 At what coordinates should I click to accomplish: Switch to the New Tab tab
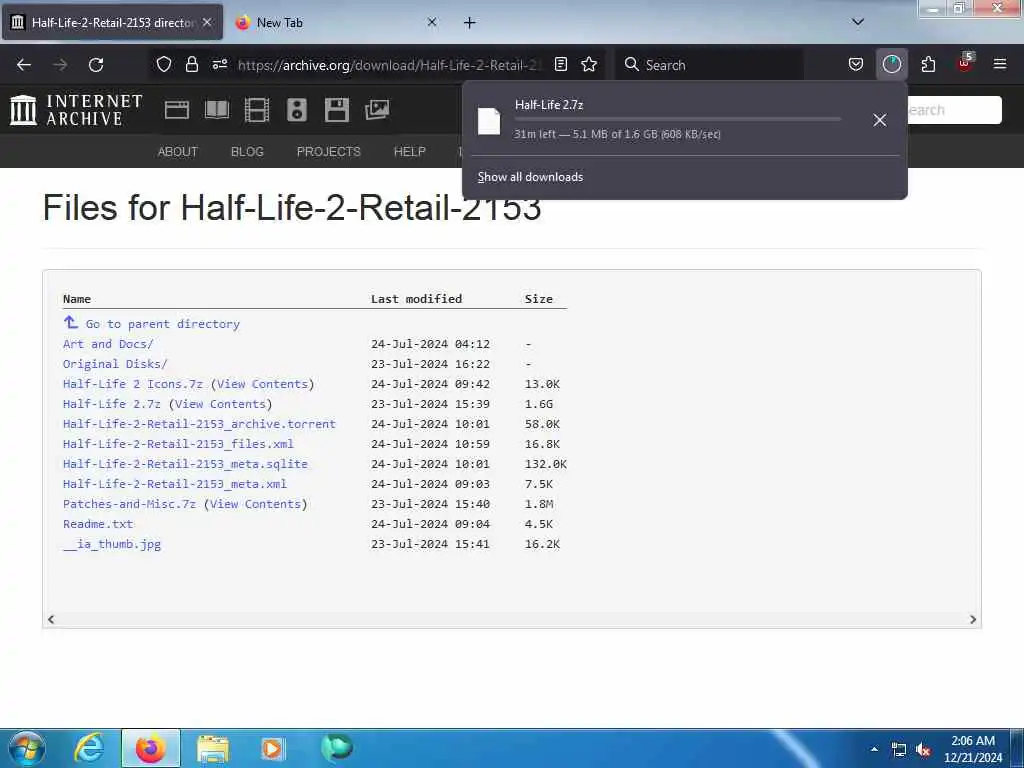(338, 22)
